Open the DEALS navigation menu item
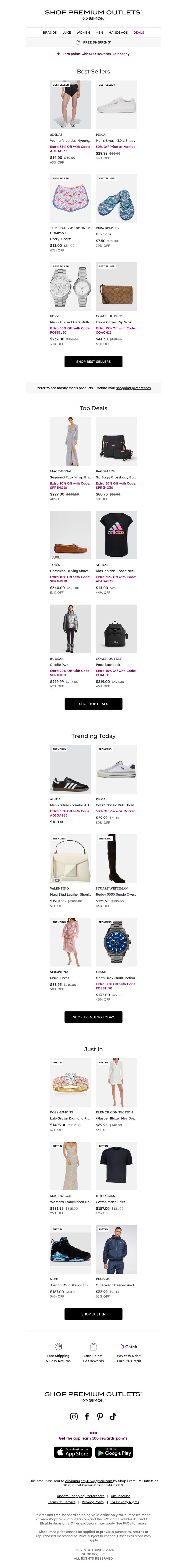187x1568 pixels. [x=139, y=32]
